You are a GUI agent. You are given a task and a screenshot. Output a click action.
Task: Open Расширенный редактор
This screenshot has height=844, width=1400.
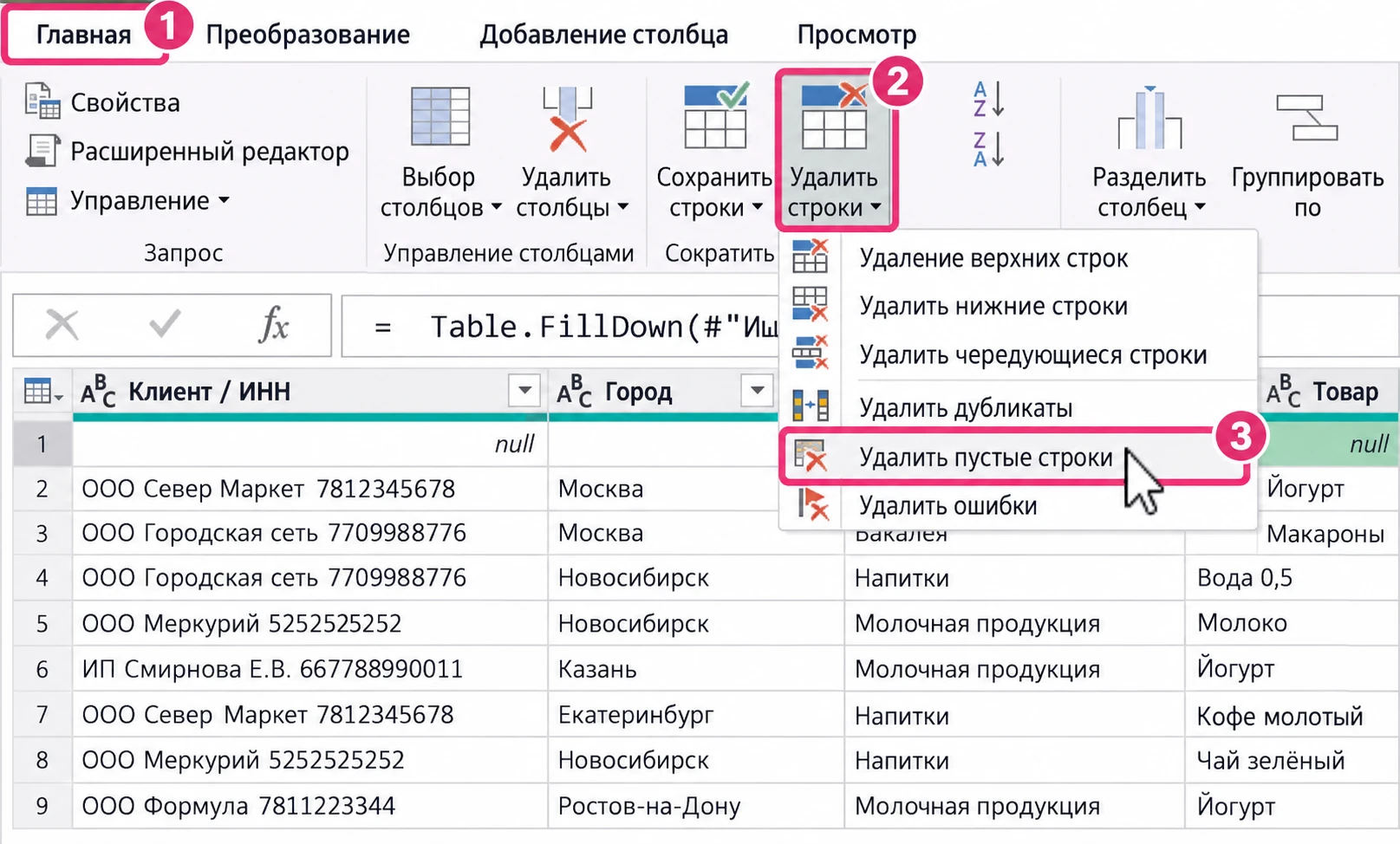click(187, 152)
